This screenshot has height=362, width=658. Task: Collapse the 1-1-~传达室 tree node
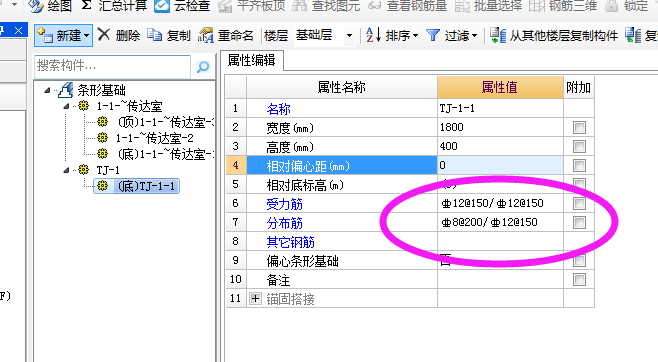coord(66,107)
